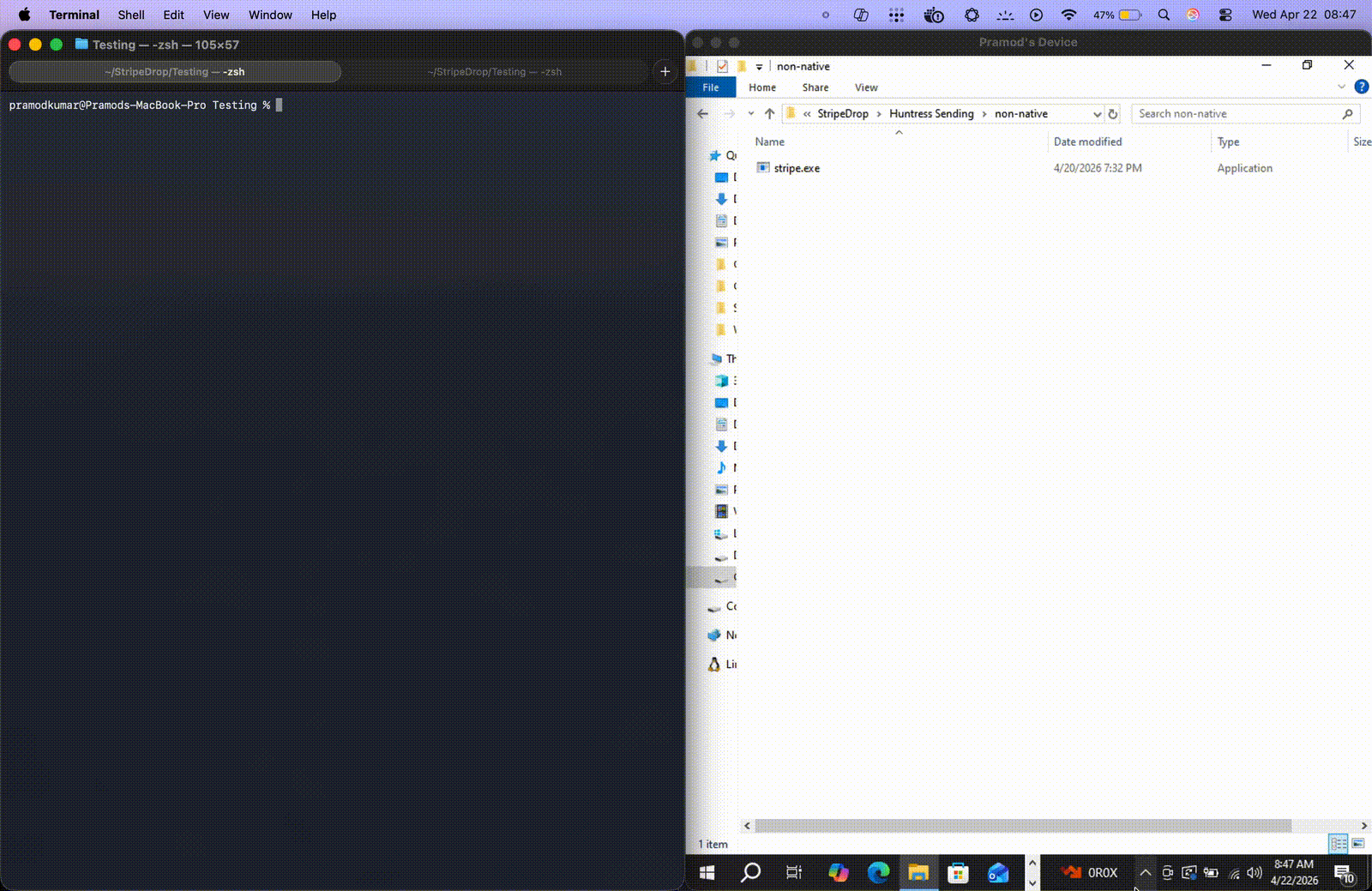
Task: Open macOS Spotlight search
Action: point(1164,15)
